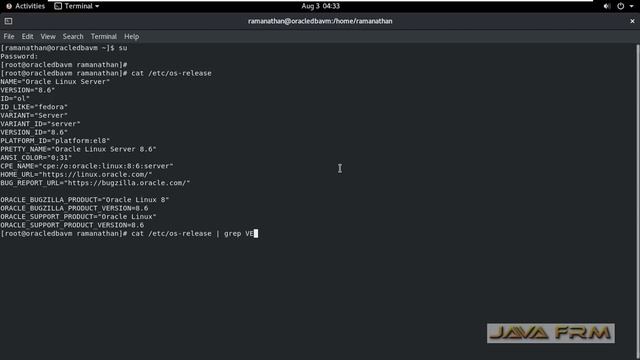Click the line VARIANT="Server"

click(34, 116)
